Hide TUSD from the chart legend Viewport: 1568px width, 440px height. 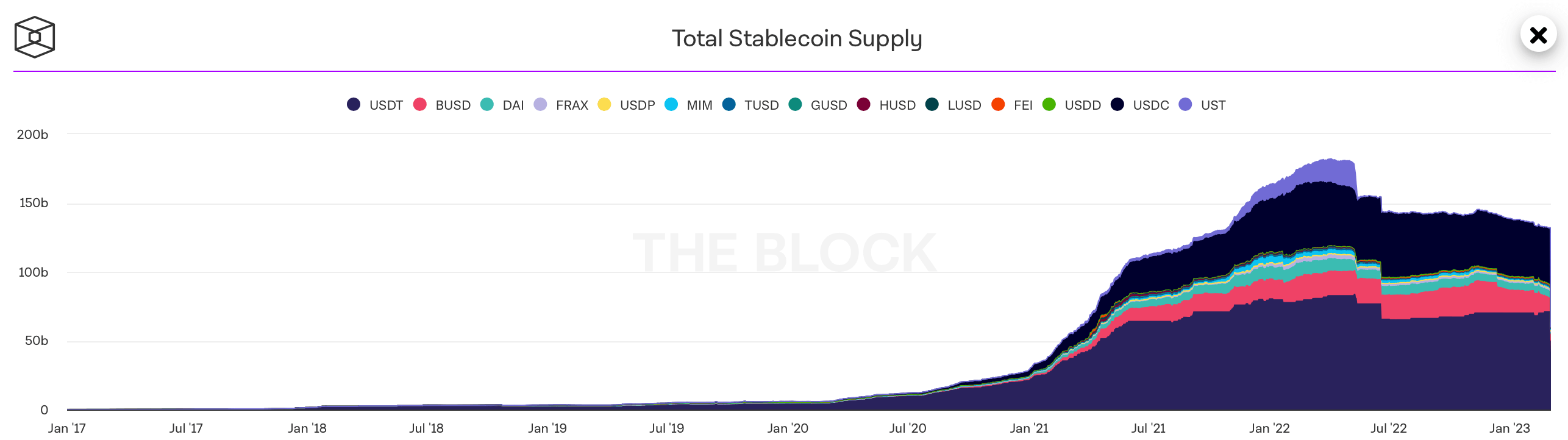[750, 105]
